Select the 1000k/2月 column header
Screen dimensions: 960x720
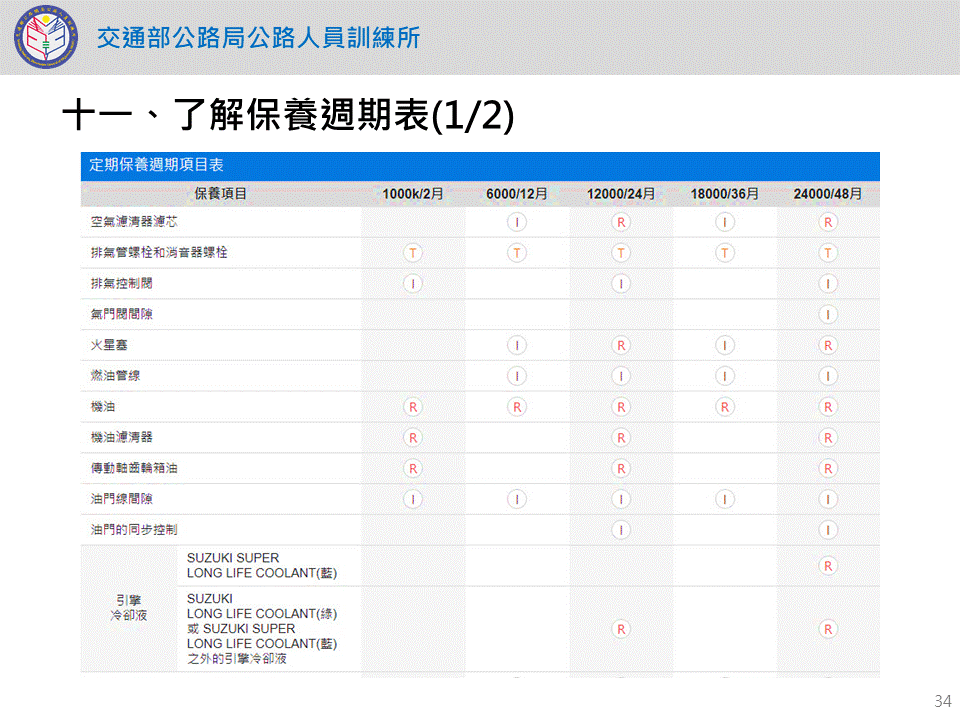coord(413,194)
